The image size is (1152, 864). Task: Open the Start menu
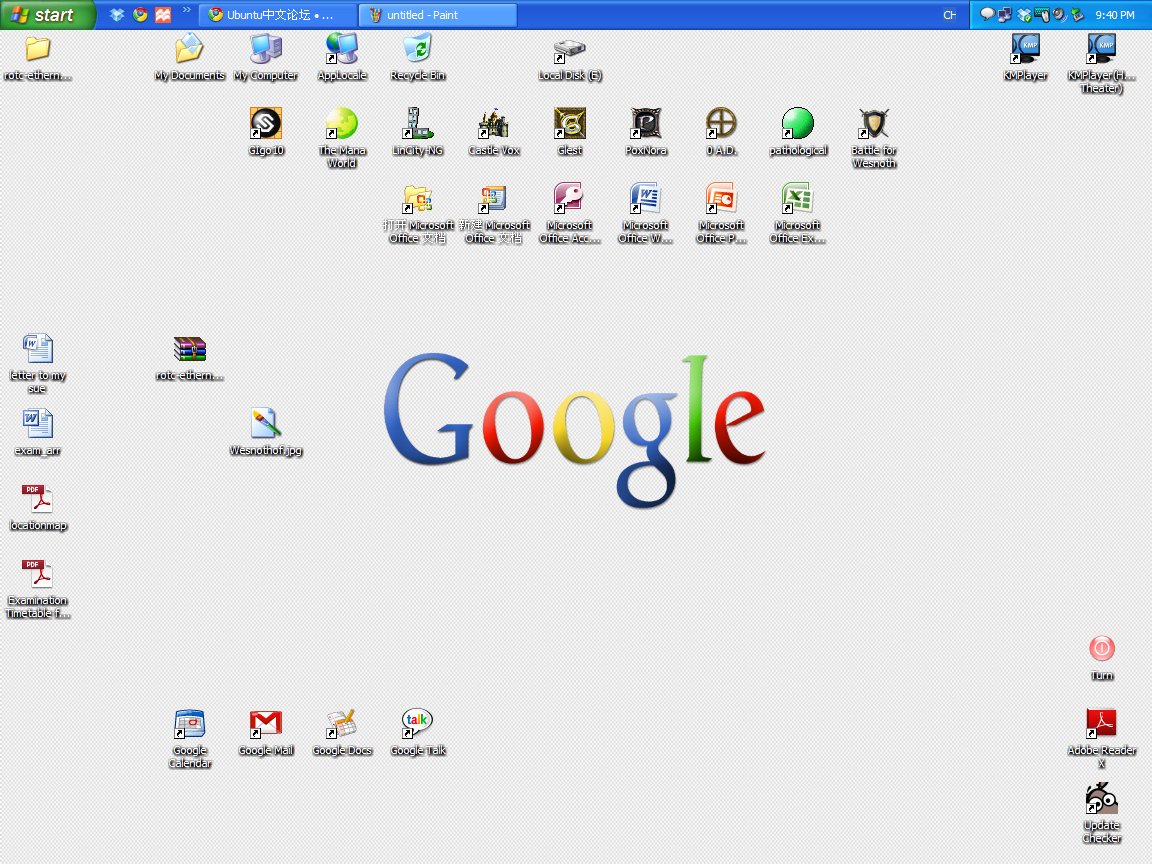point(47,15)
